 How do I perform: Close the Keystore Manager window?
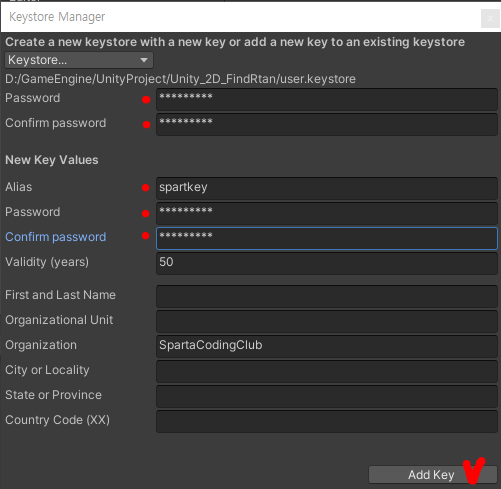click(490, 19)
